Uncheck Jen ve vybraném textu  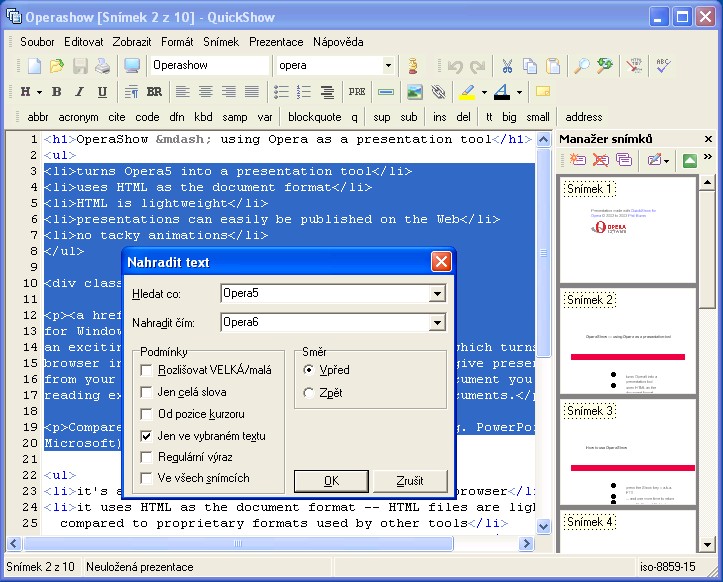tap(146, 436)
